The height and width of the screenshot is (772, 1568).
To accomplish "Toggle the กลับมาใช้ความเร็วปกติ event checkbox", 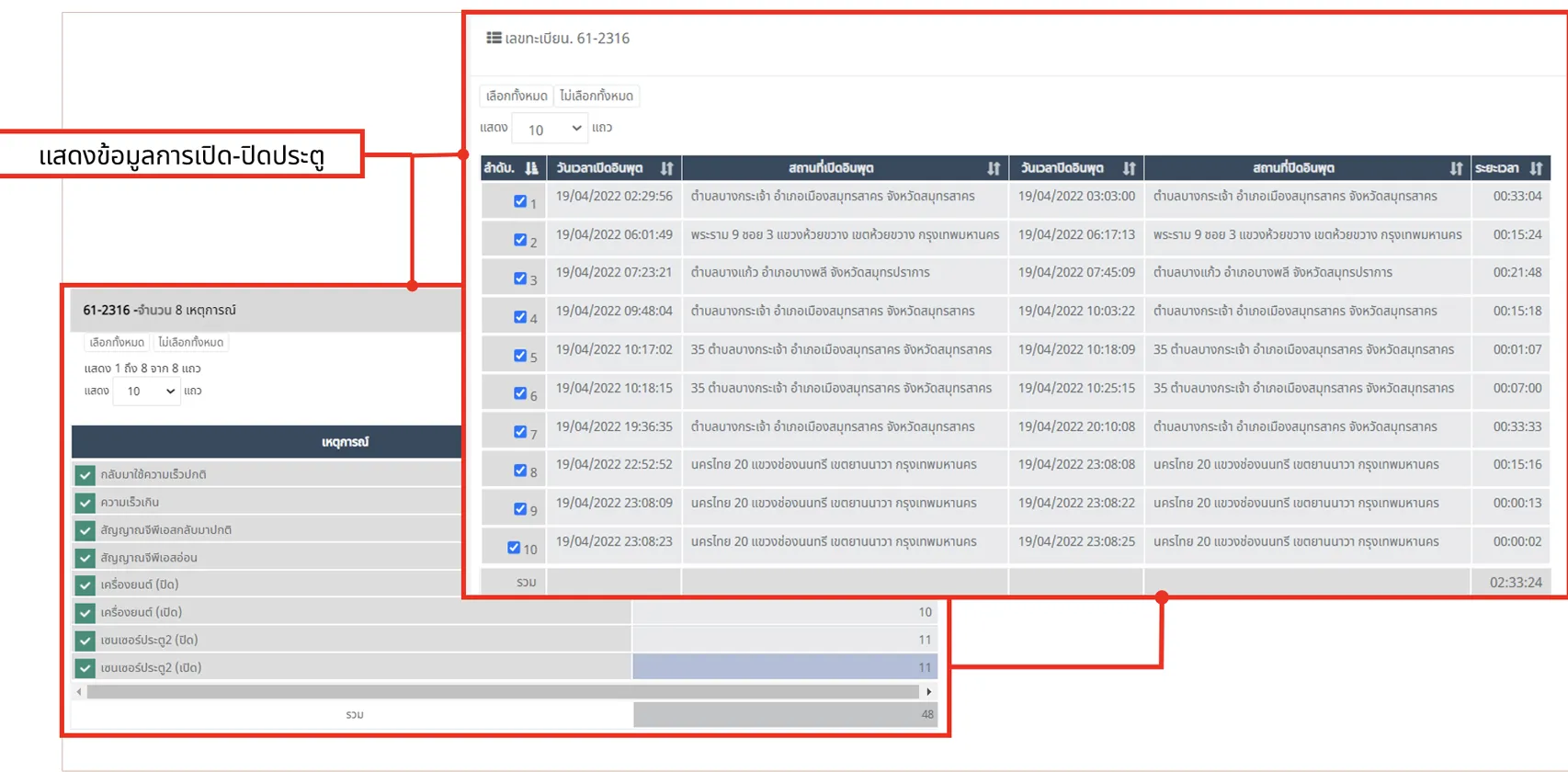I will 85,475.
